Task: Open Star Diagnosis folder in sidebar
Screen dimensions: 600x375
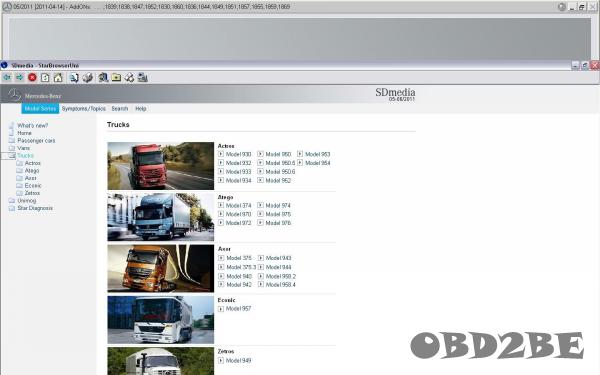Action: 35,208
